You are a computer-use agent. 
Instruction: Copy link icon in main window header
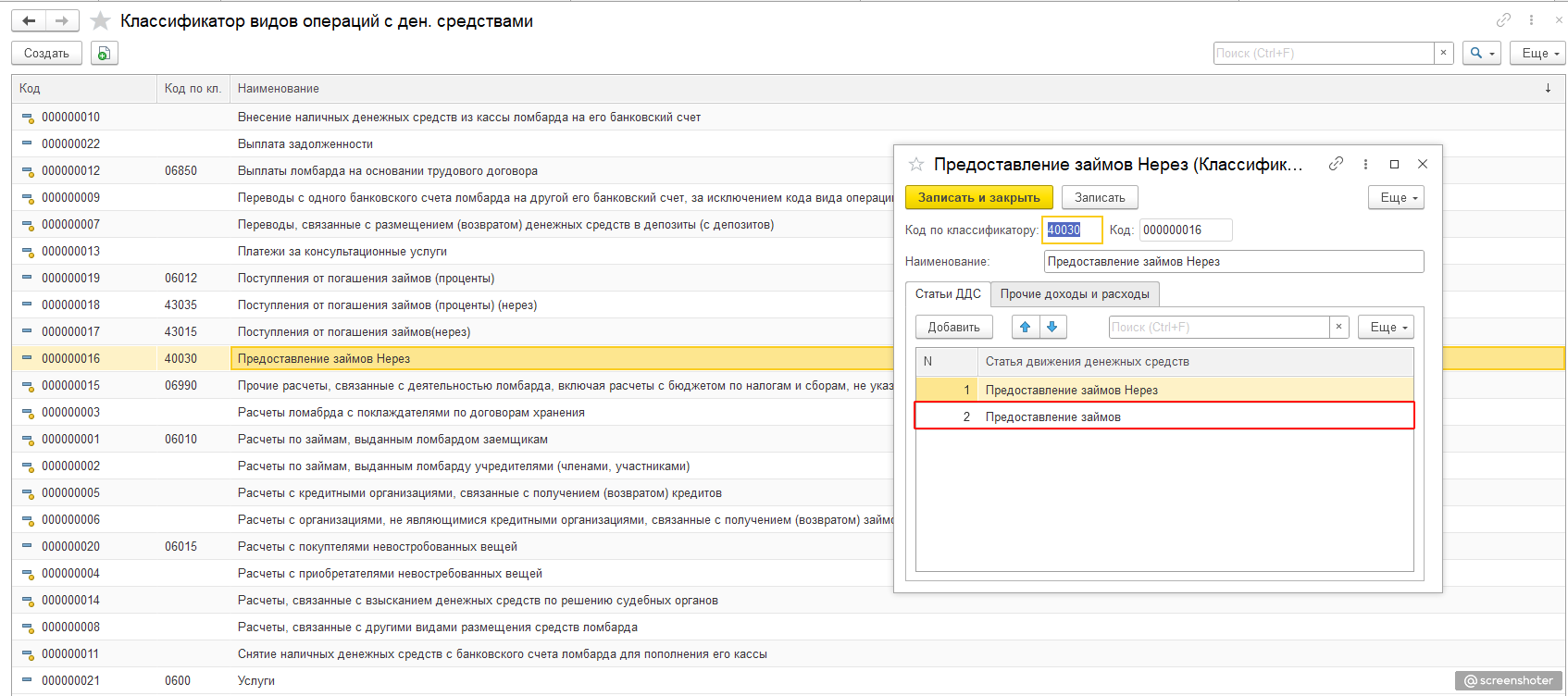coord(1504,20)
